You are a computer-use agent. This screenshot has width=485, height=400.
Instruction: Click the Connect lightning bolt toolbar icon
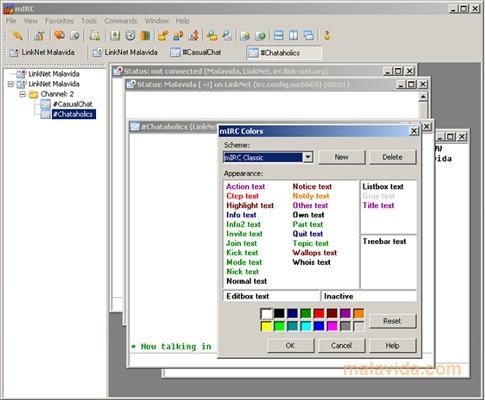click(x=17, y=35)
